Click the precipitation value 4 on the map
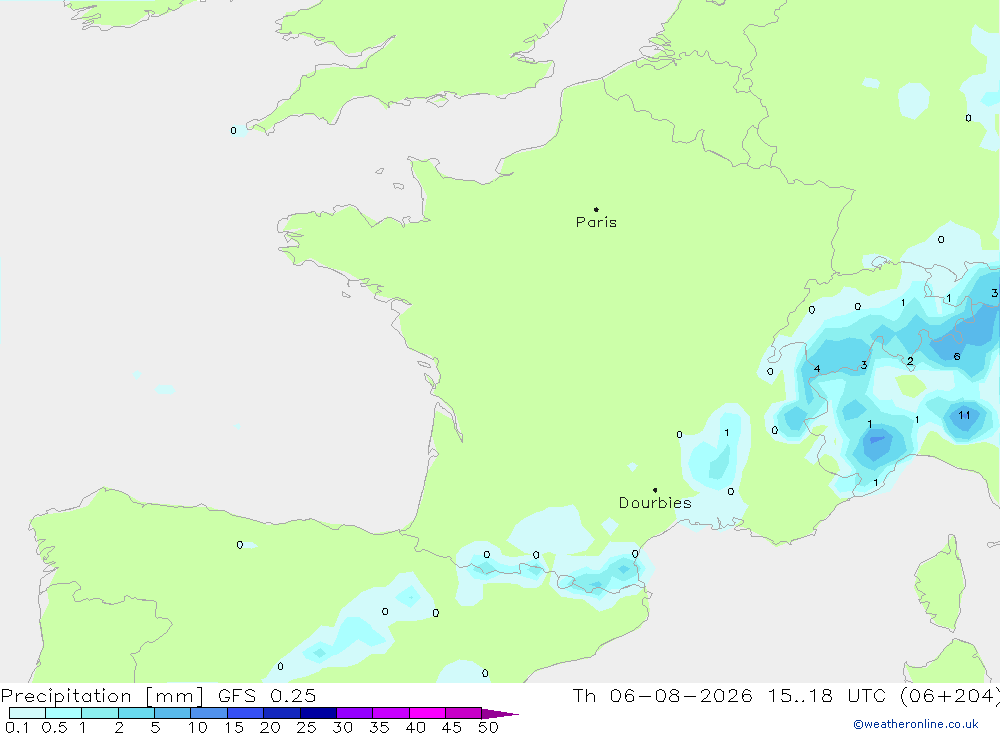The image size is (1000, 733). pos(817,369)
